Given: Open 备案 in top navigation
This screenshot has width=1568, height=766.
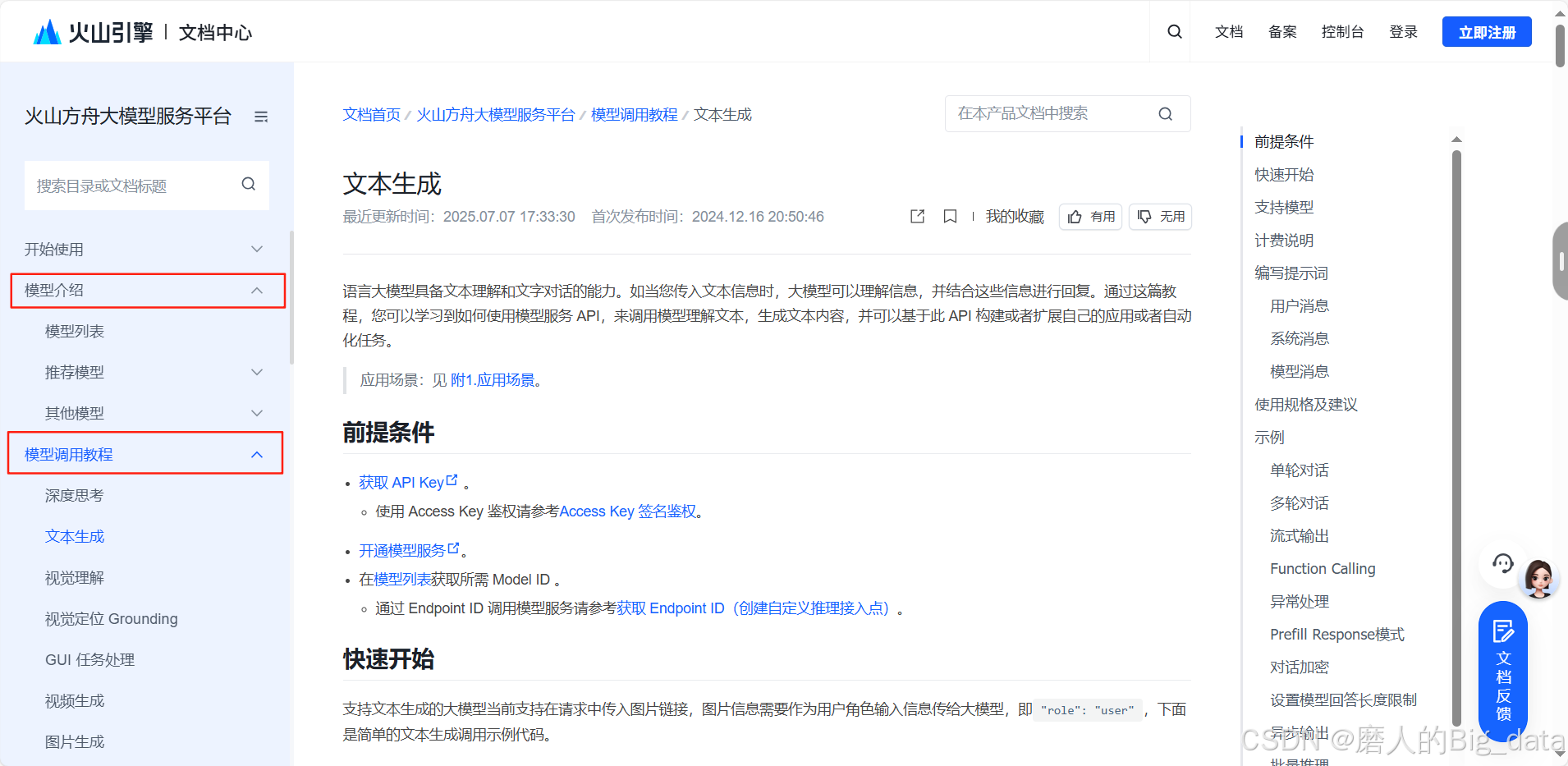Looking at the screenshot, I should (1282, 32).
